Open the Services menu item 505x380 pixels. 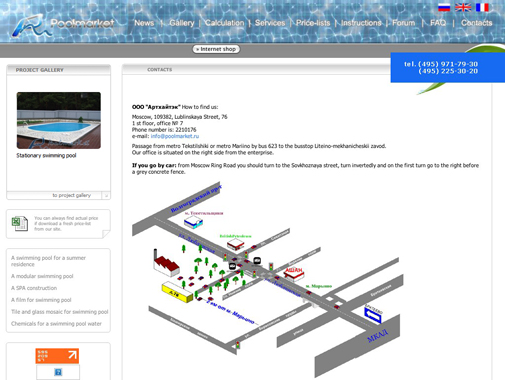[270, 23]
